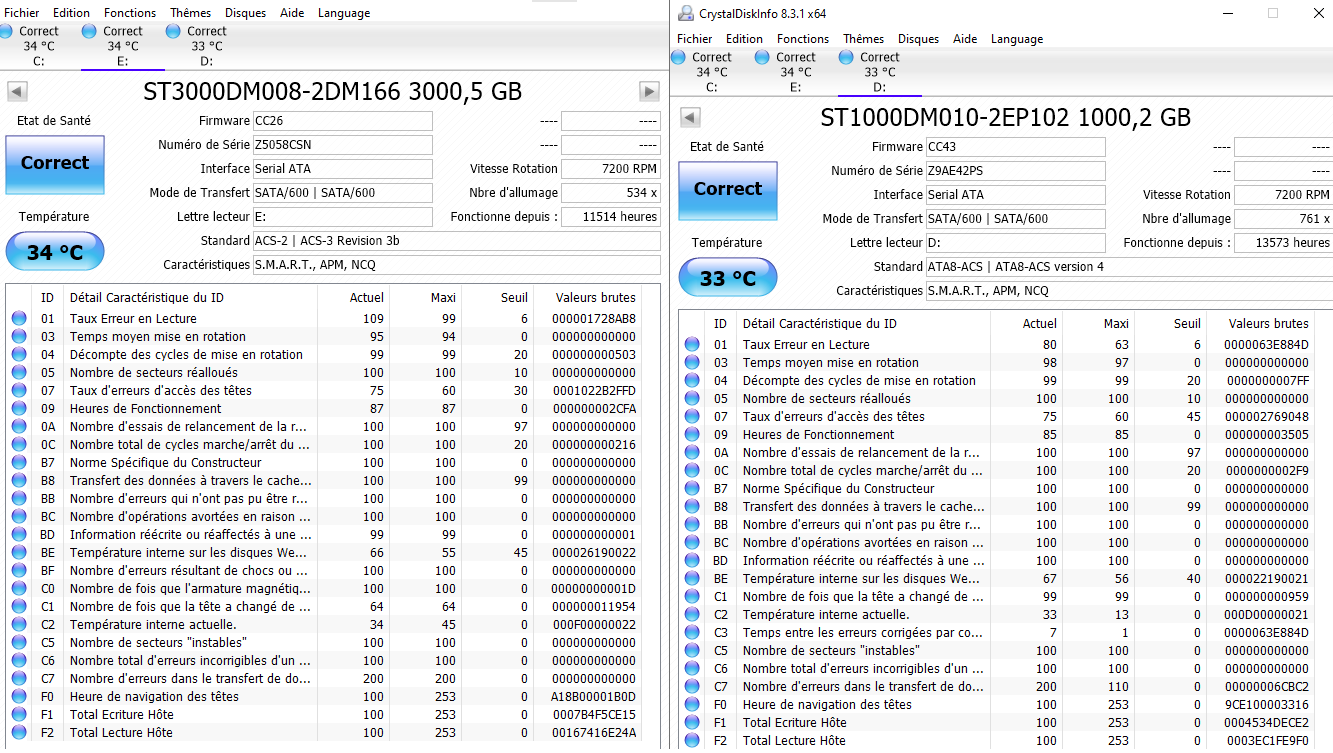Open the Language menu in the left window
Screen dimensions: 1333x753
click(x=344, y=13)
